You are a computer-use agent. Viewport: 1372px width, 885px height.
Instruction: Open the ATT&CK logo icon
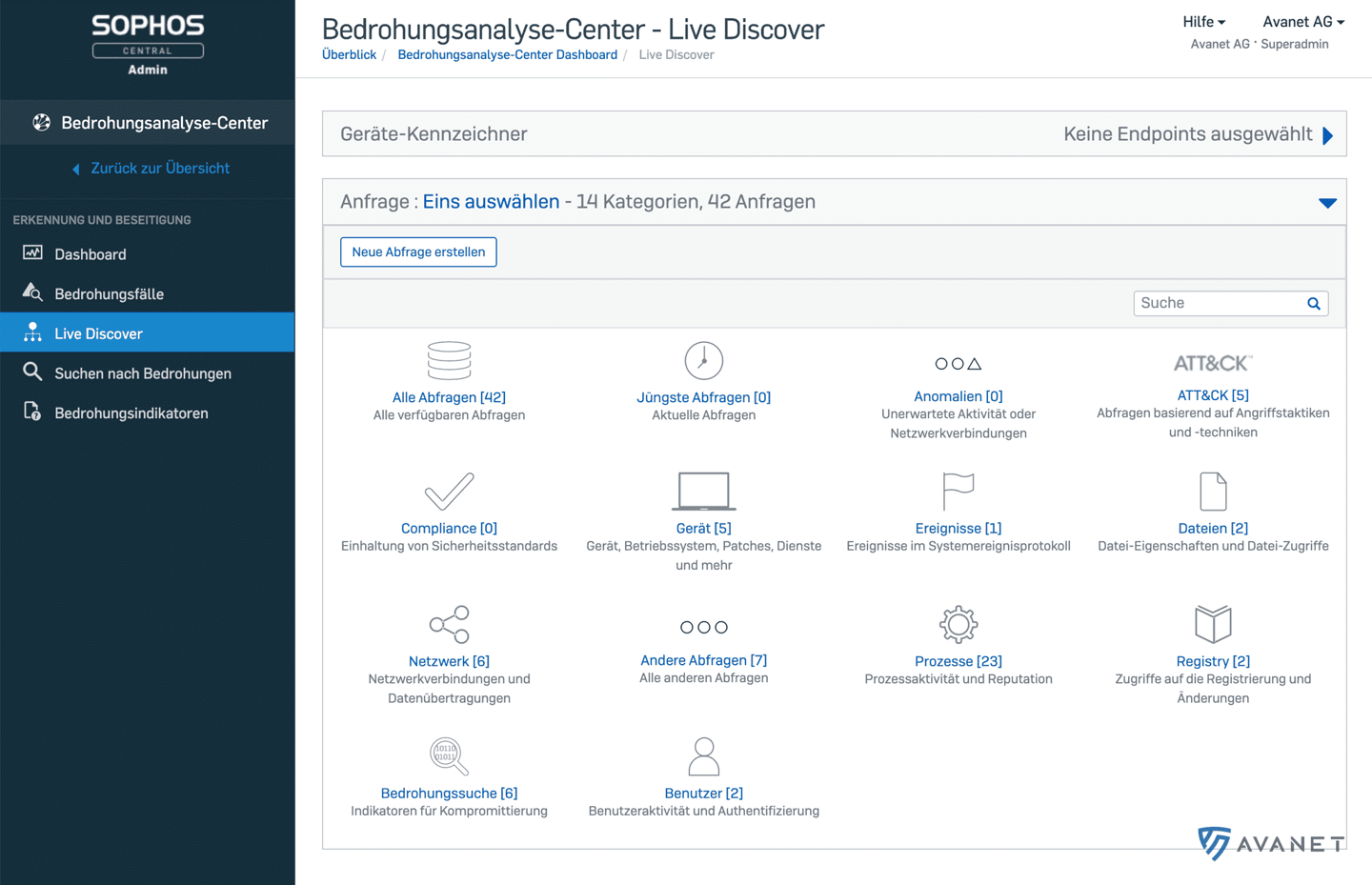click(1213, 363)
